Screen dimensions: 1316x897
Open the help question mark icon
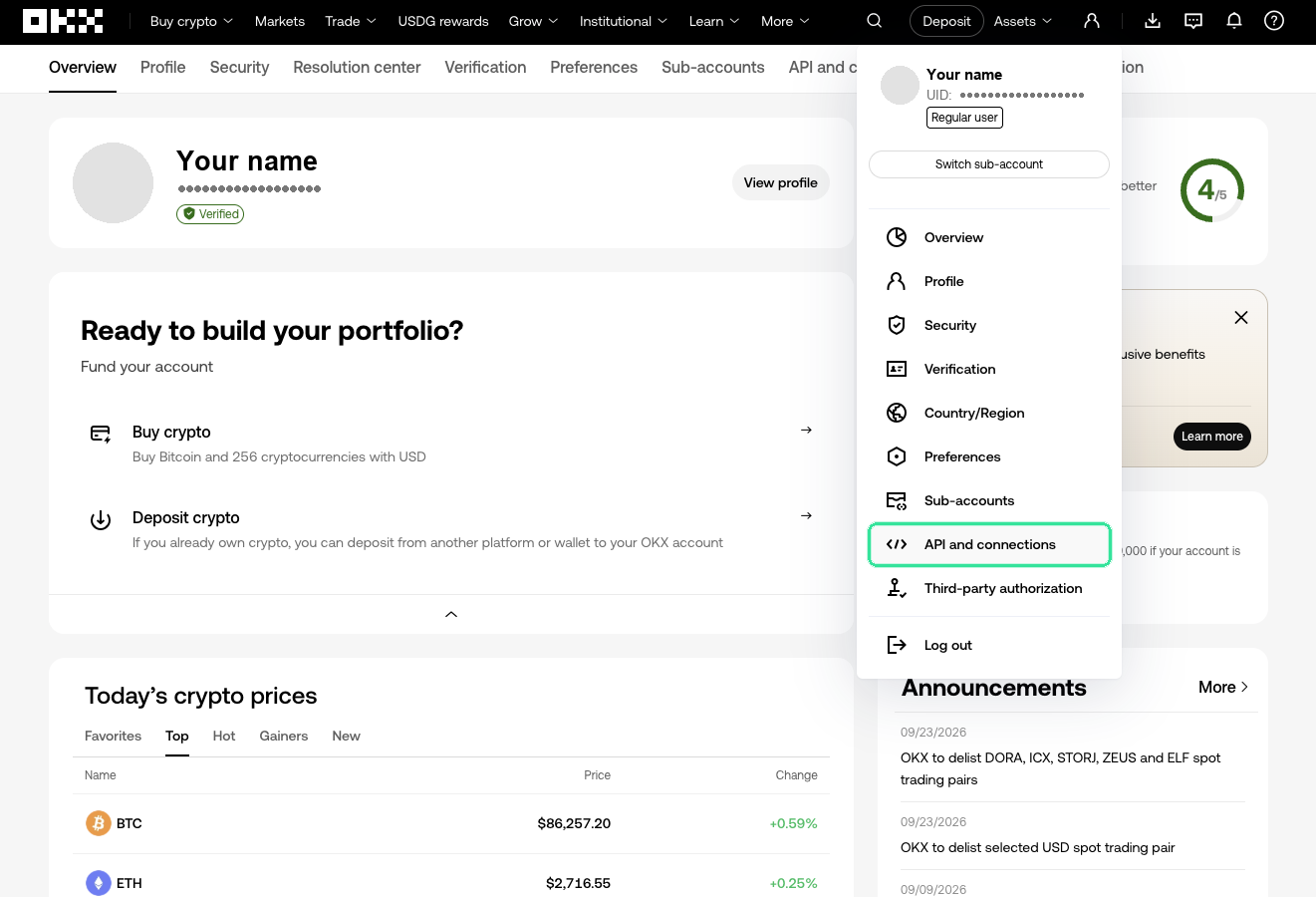pos(1274,21)
